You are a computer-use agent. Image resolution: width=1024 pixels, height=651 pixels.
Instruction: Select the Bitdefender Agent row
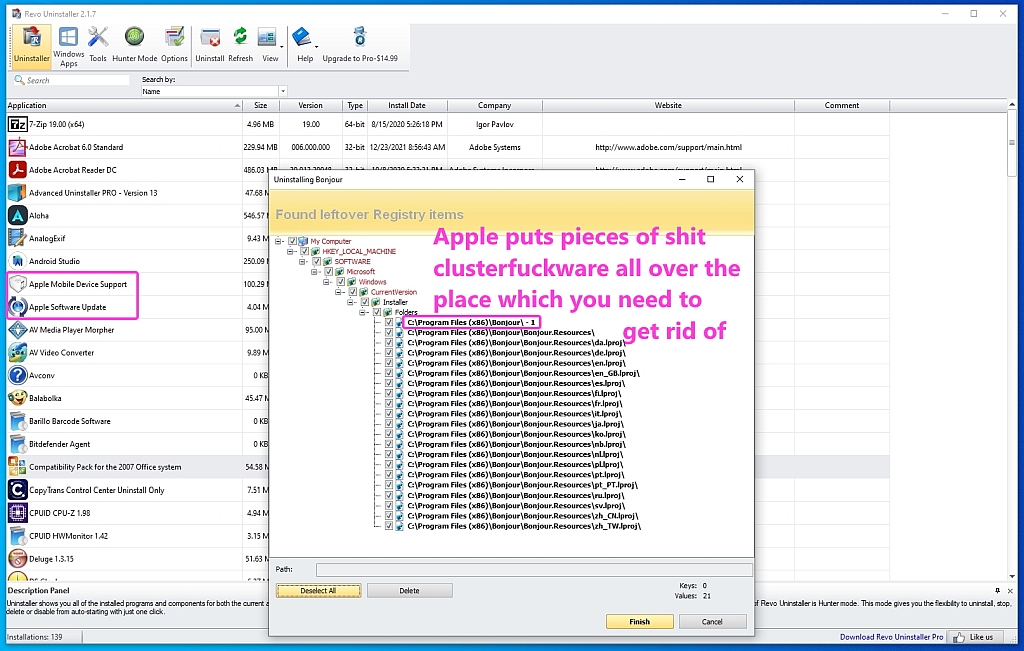coord(124,444)
